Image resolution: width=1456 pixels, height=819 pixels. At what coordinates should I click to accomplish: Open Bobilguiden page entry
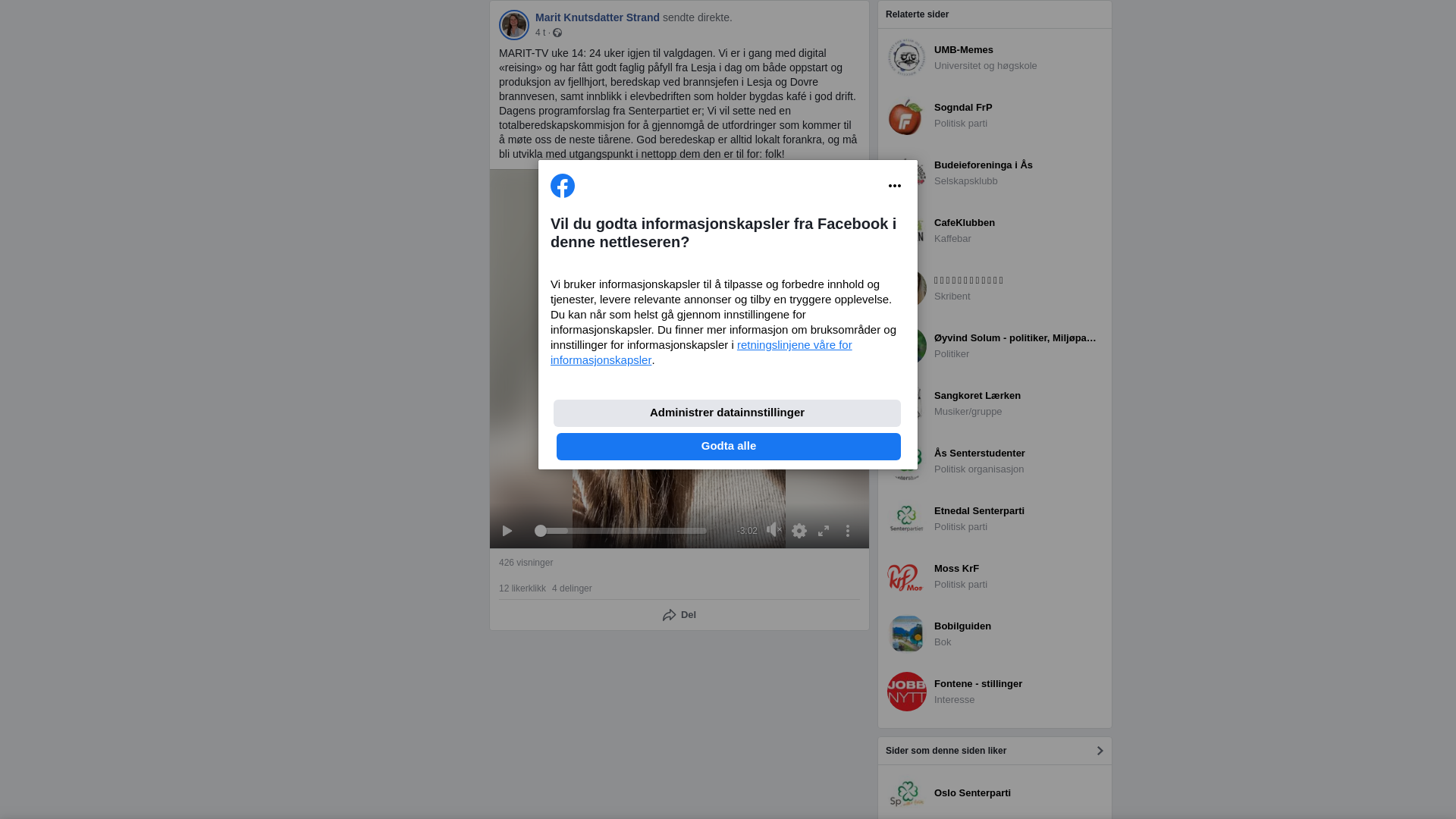coord(995,634)
